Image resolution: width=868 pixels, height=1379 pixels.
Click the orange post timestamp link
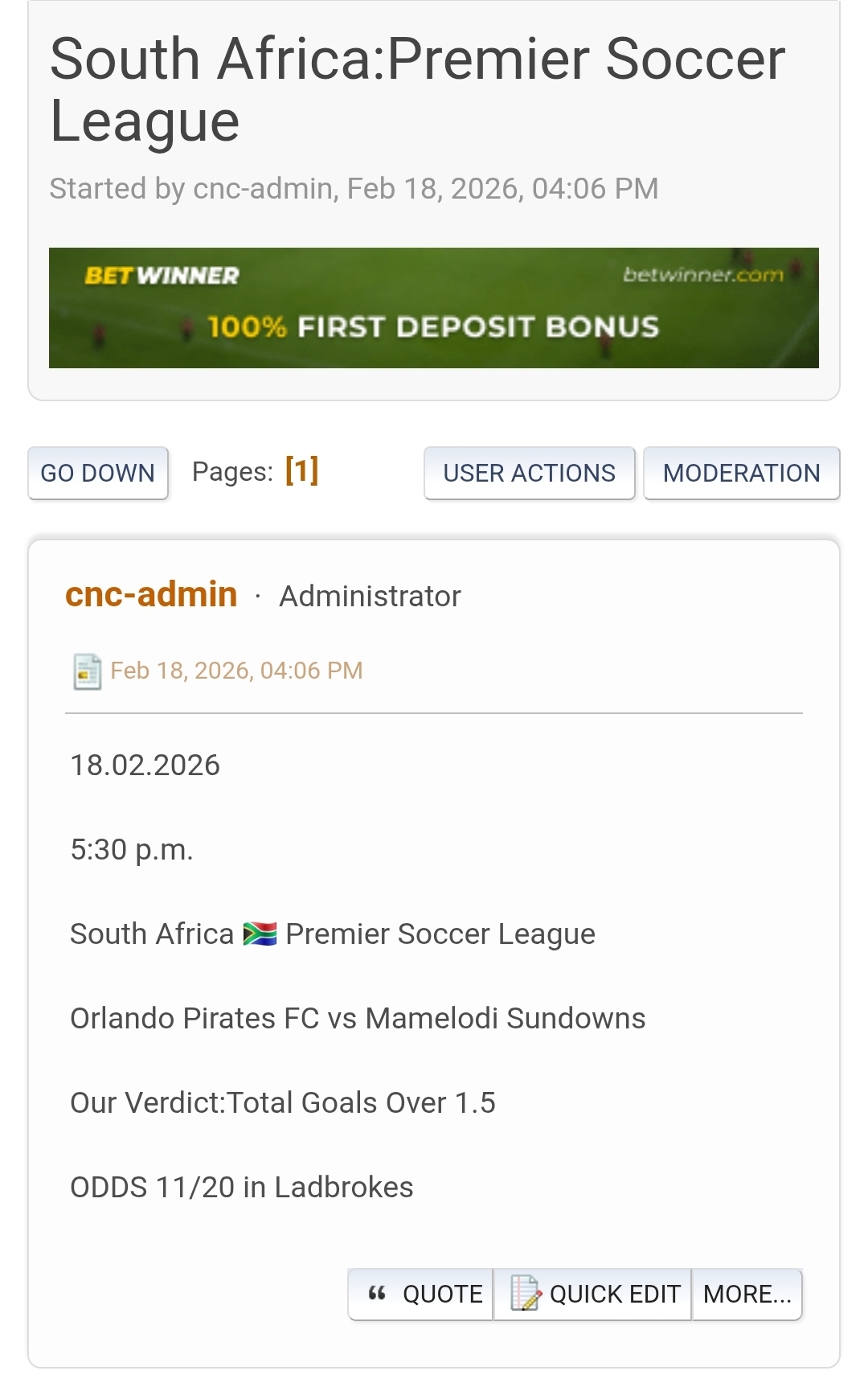[236, 671]
